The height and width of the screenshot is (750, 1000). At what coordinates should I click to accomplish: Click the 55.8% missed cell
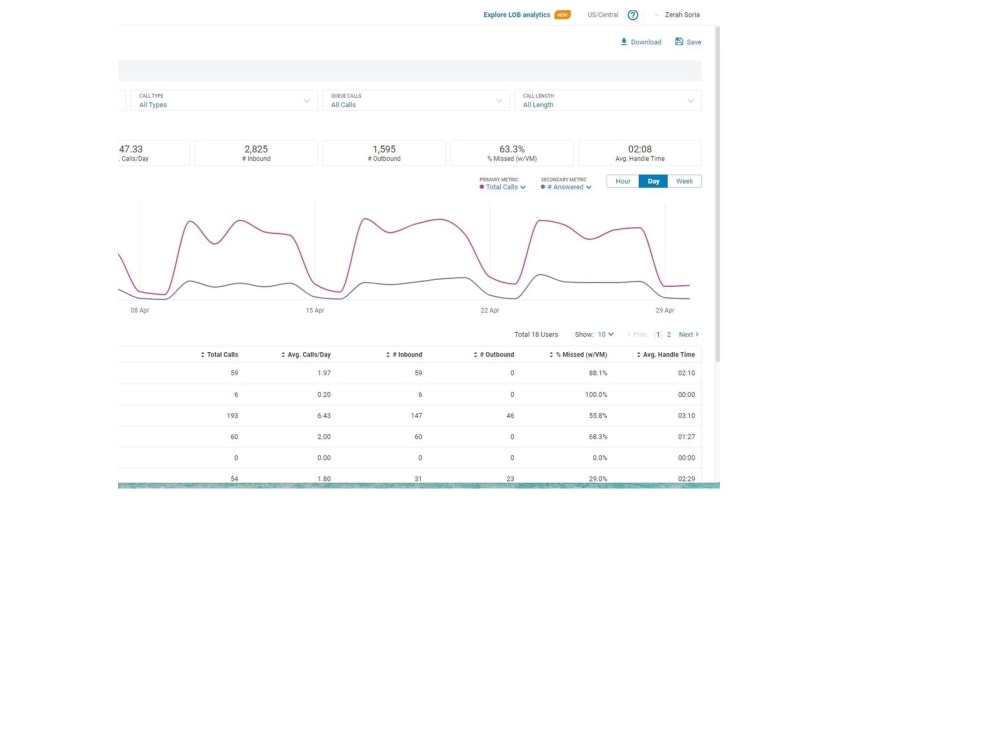(598, 415)
